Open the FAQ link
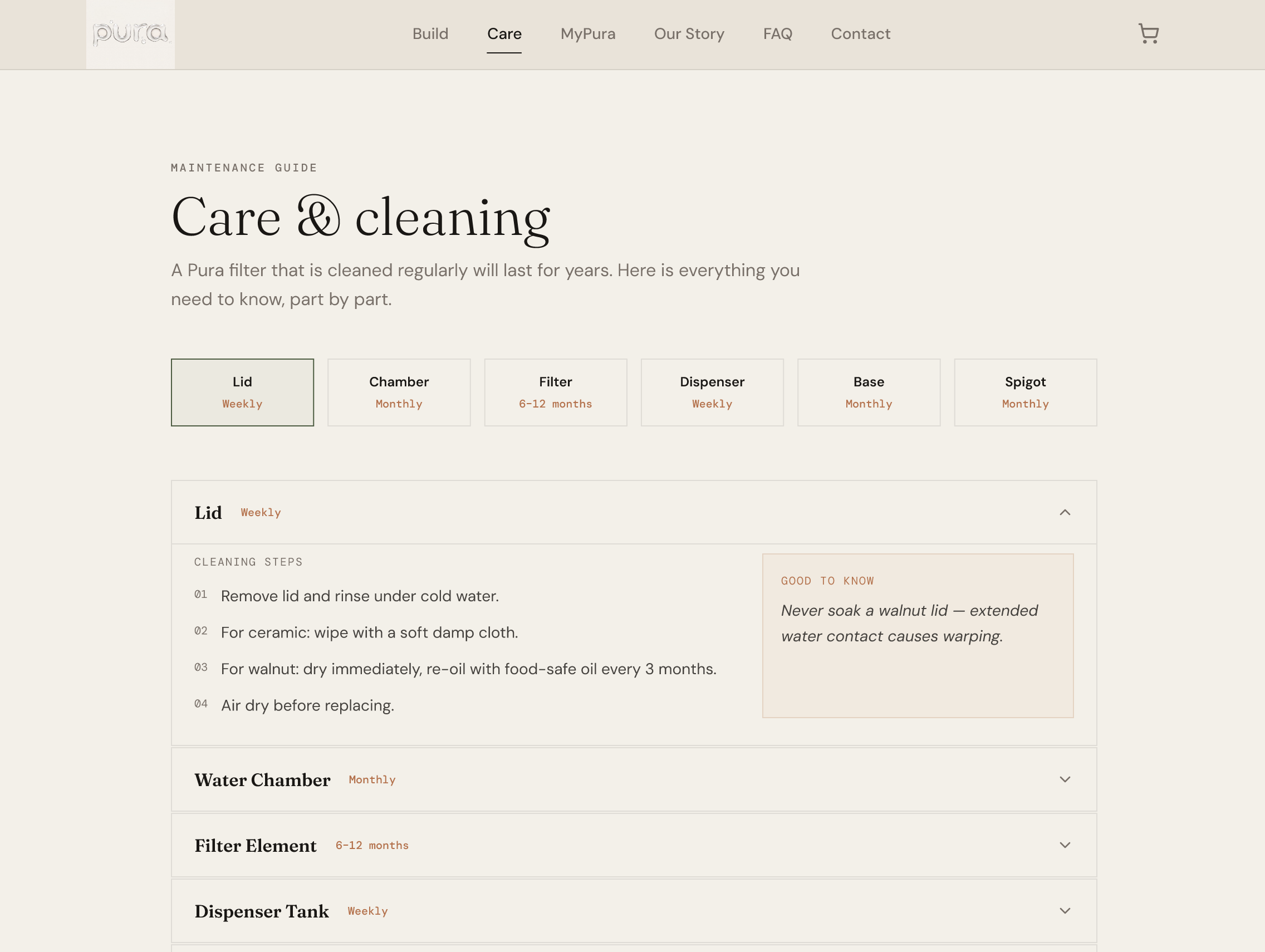The height and width of the screenshot is (952, 1265). [777, 34]
